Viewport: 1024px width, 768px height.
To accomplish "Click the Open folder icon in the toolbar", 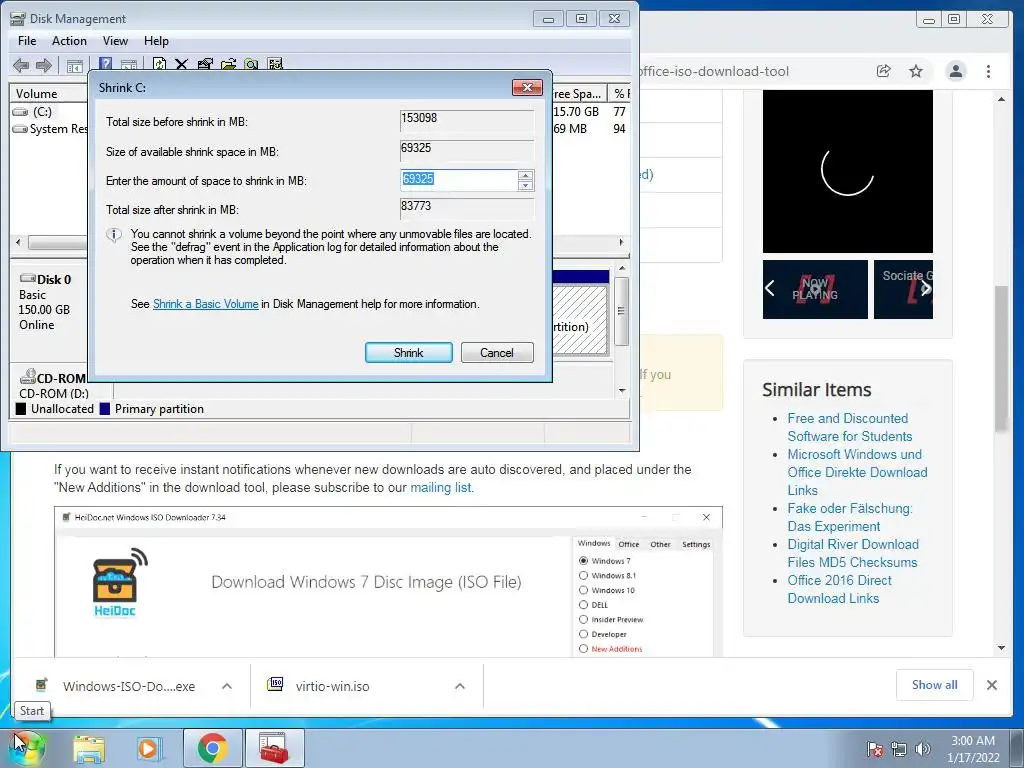I will point(228,64).
